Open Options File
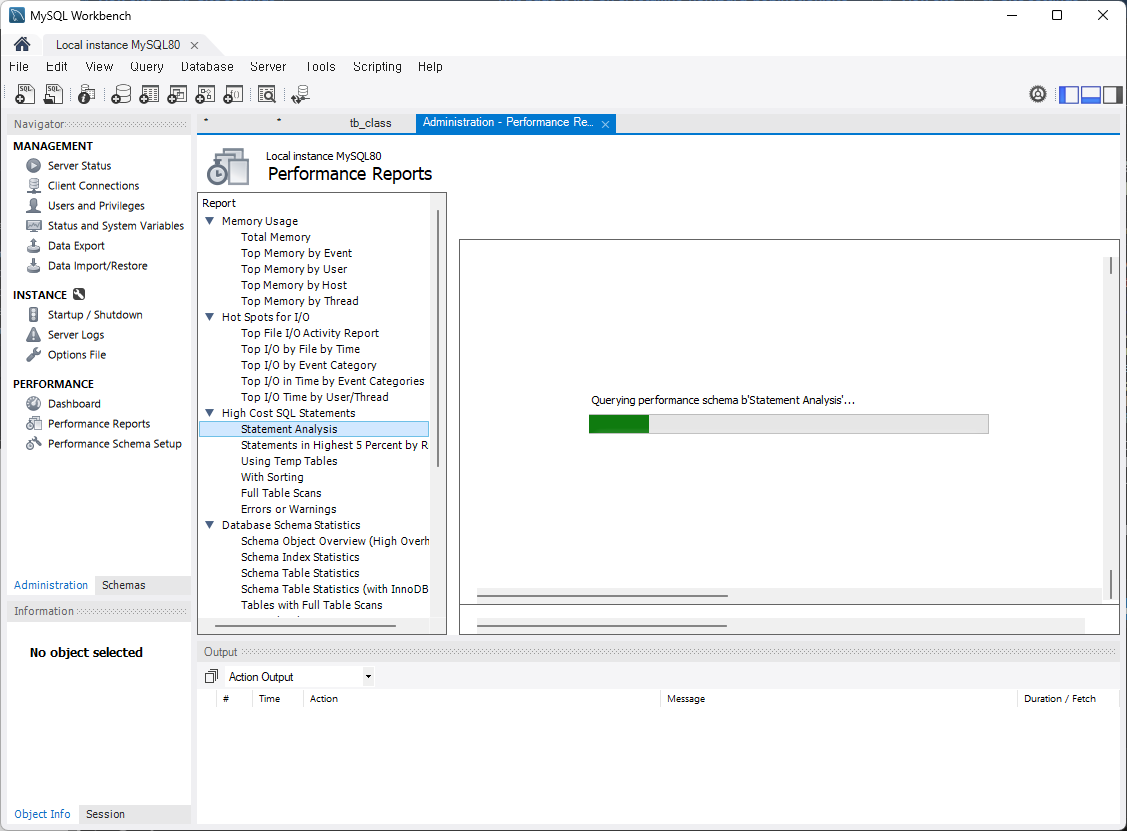The width and height of the screenshot is (1127, 831). [76, 355]
